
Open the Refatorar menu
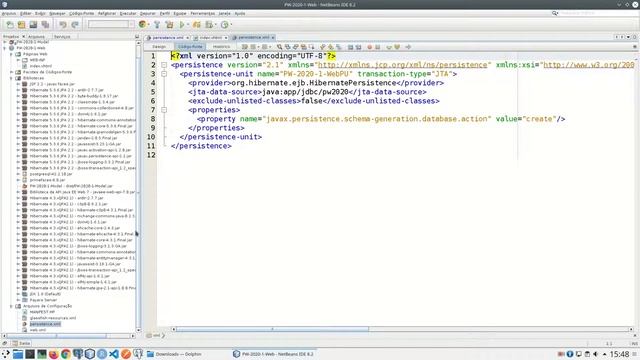click(107, 13)
